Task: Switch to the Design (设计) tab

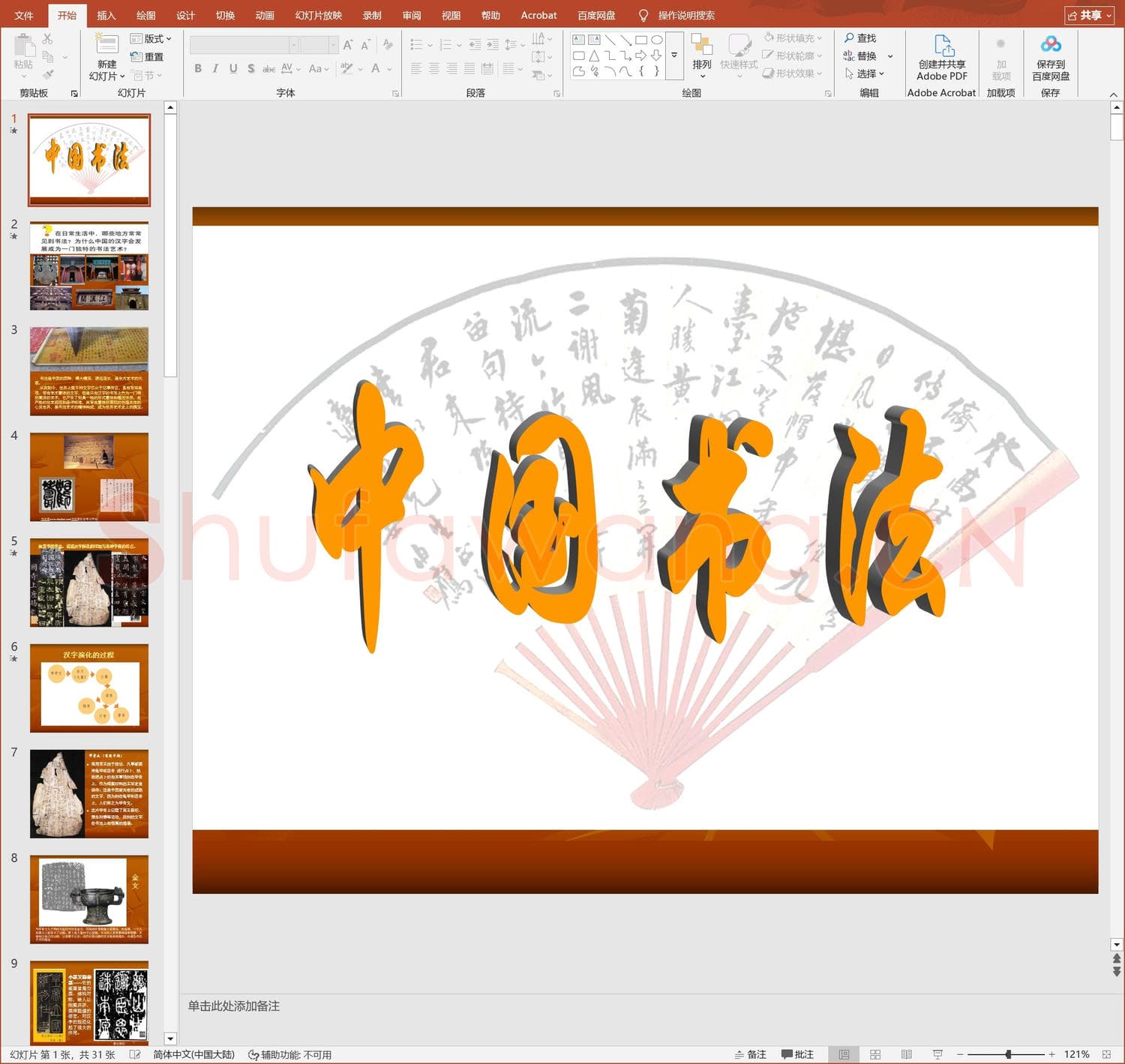Action: coord(186,15)
